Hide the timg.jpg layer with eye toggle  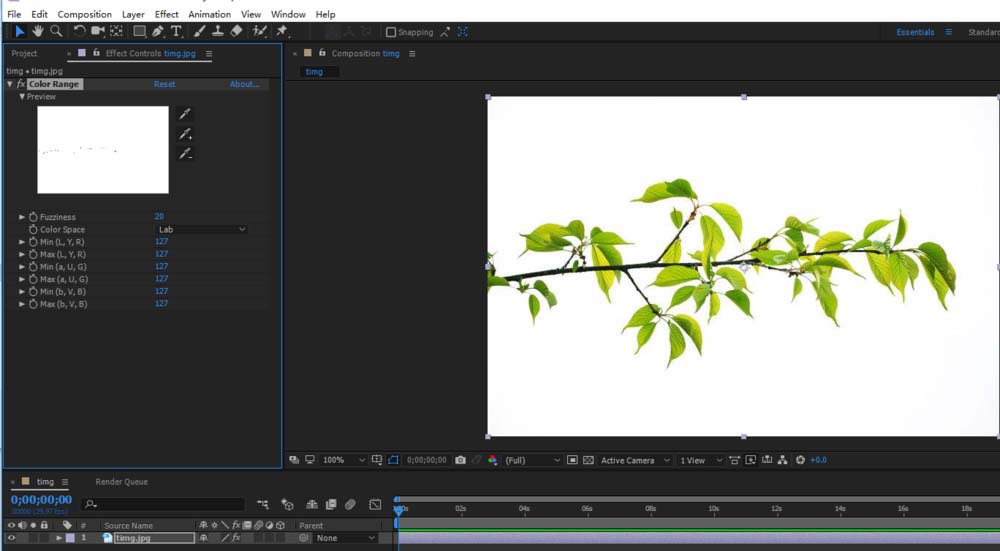[x=12, y=538]
